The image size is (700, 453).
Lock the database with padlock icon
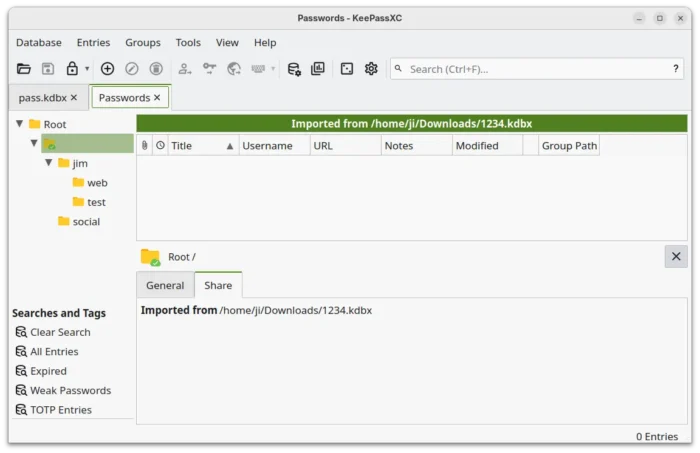72,69
